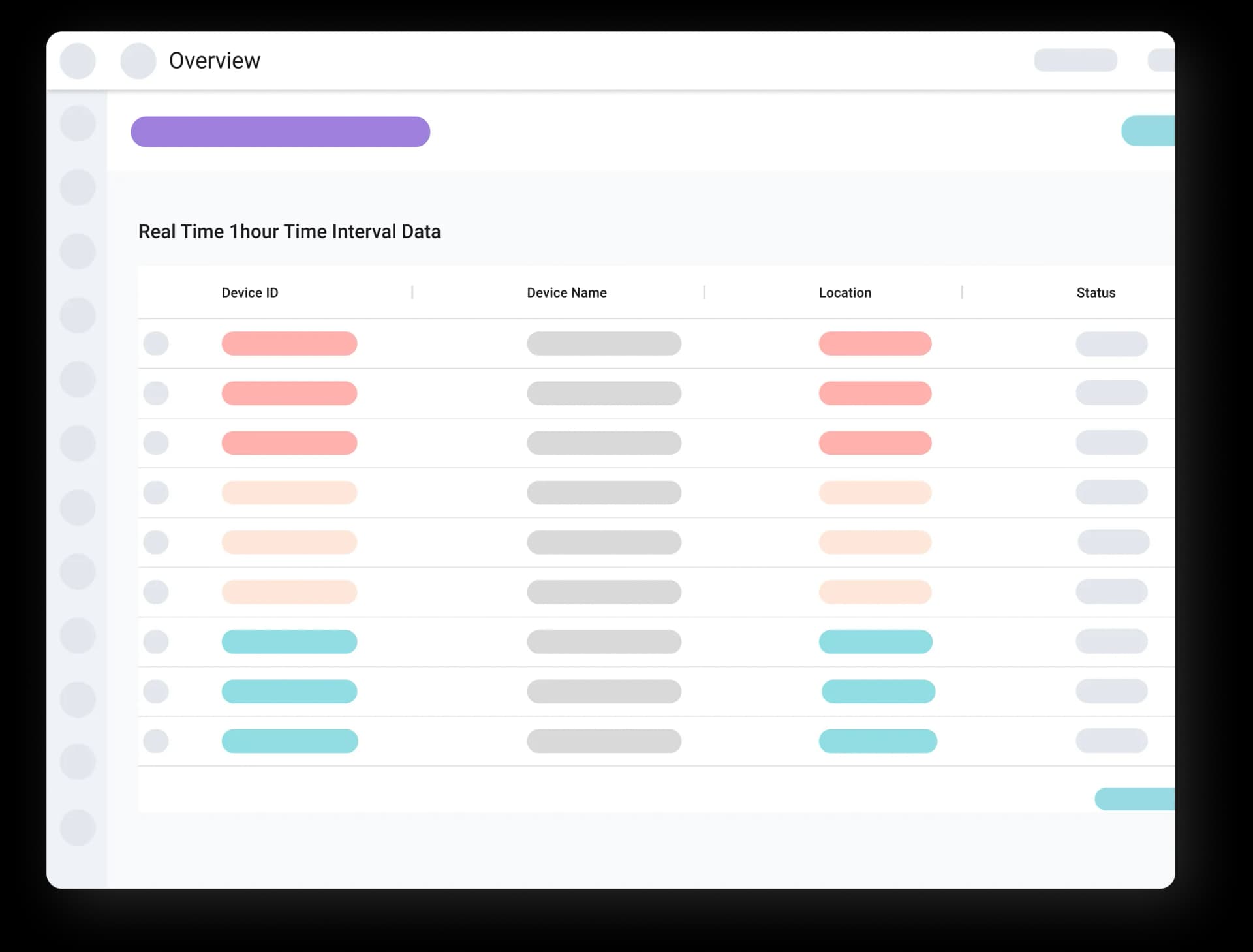Select the top sidebar navigation icon
Screen dimensions: 1253x952
78,123
